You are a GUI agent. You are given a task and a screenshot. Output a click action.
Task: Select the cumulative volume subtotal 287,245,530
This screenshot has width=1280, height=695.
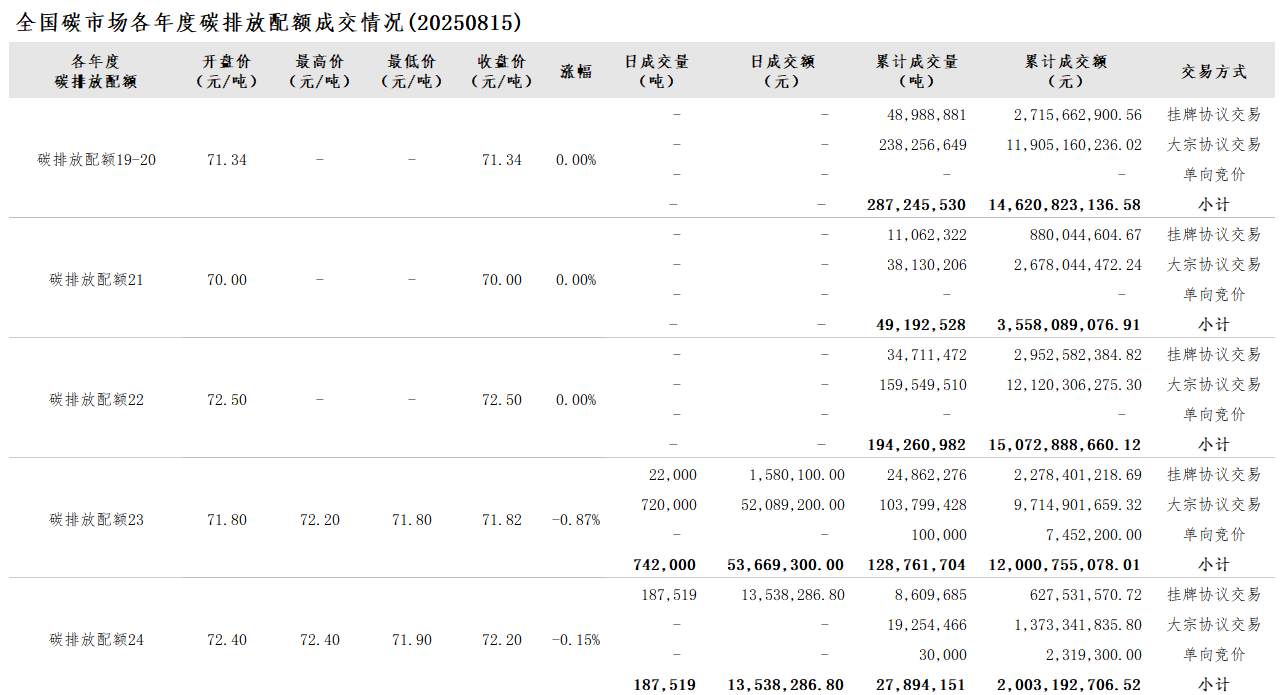point(917,205)
